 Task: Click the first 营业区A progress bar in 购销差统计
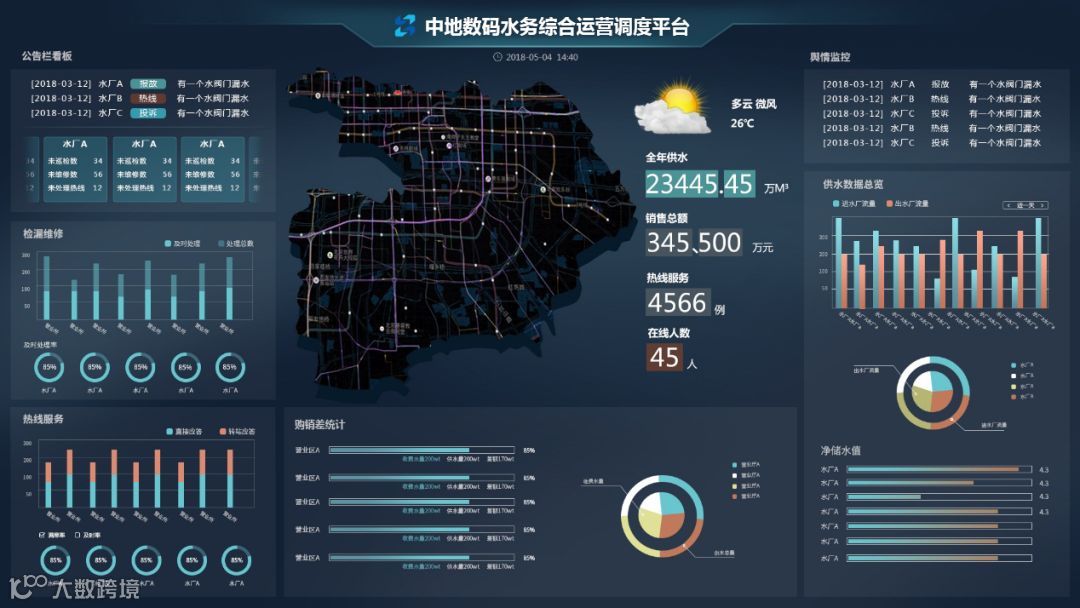(x=422, y=450)
